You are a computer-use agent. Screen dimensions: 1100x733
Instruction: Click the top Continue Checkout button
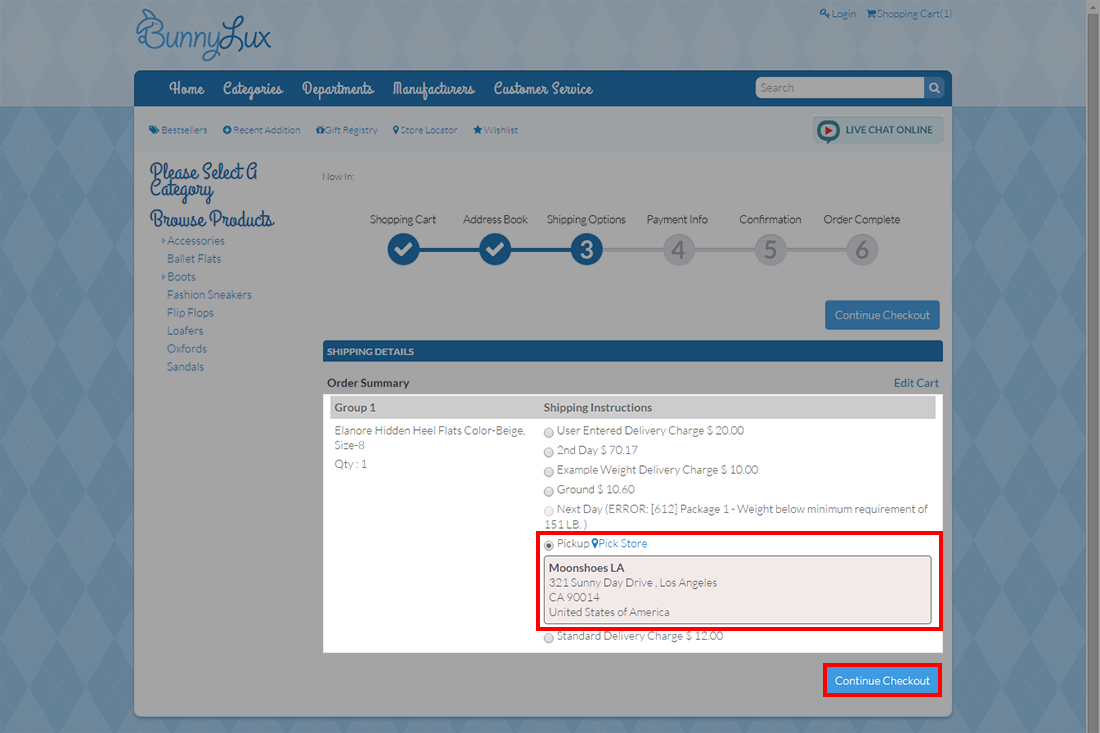882,315
